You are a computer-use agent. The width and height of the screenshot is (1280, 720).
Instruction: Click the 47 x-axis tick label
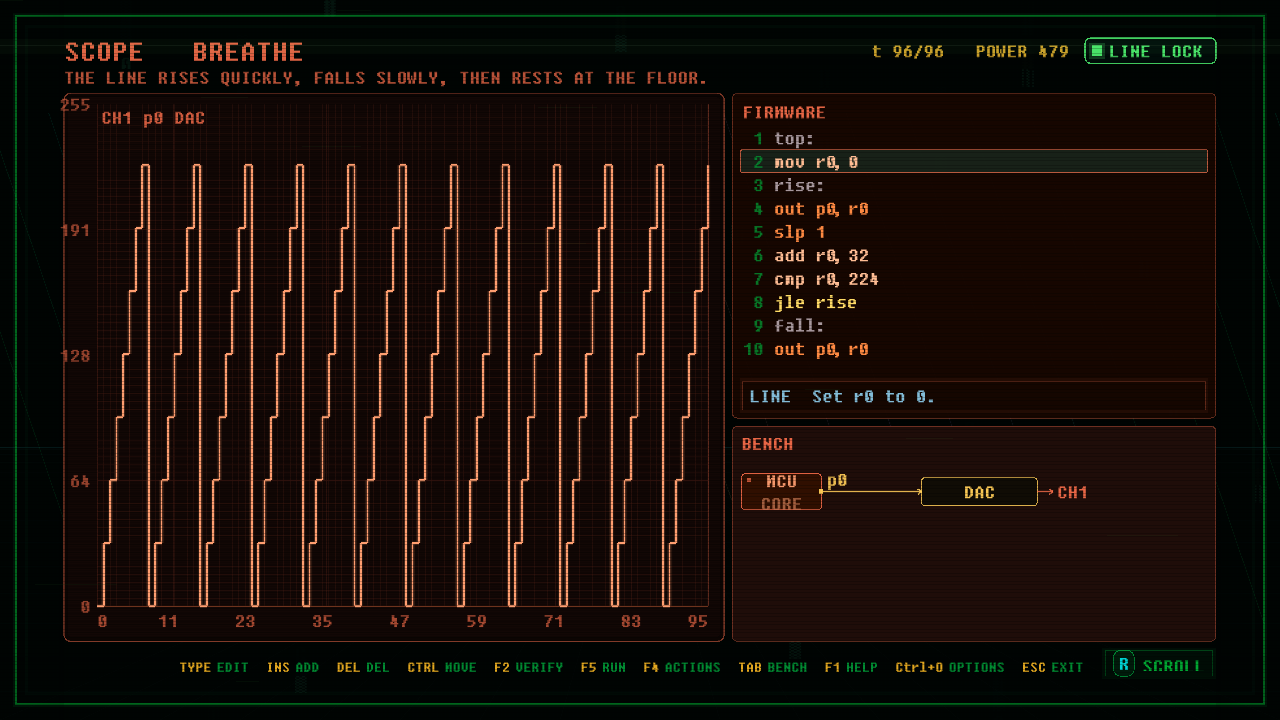point(399,622)
